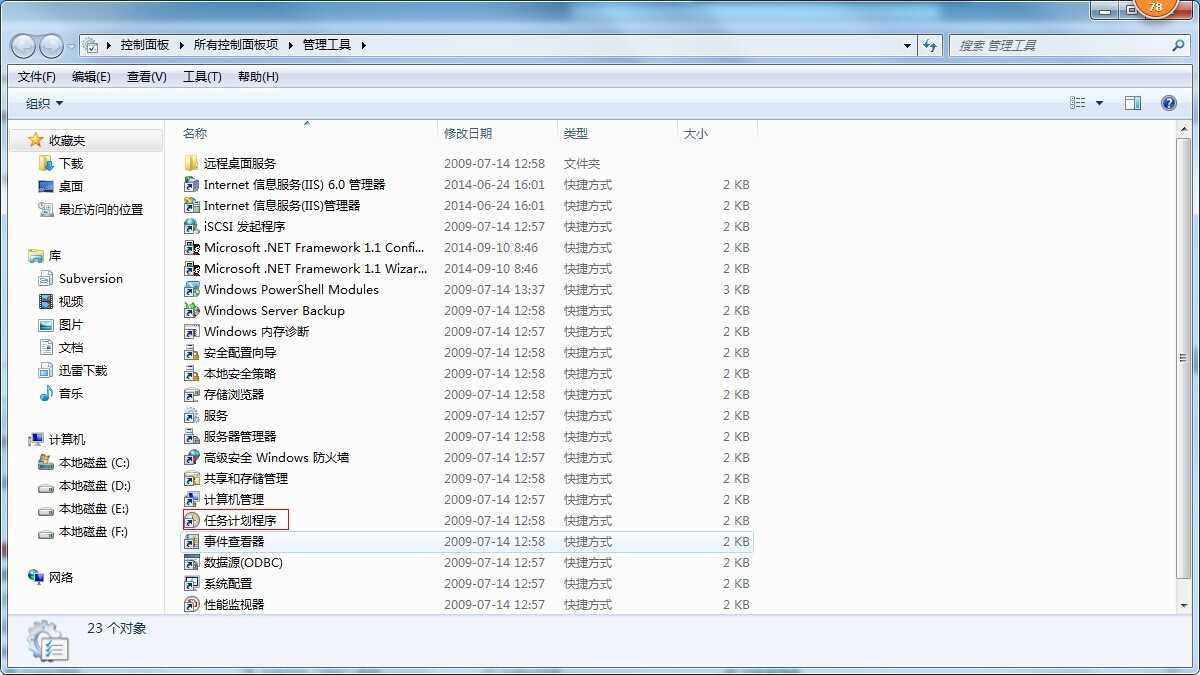Screen dimensions: 1200x675
Task: Sort by the 名称 column header
Action: [308, 133]
